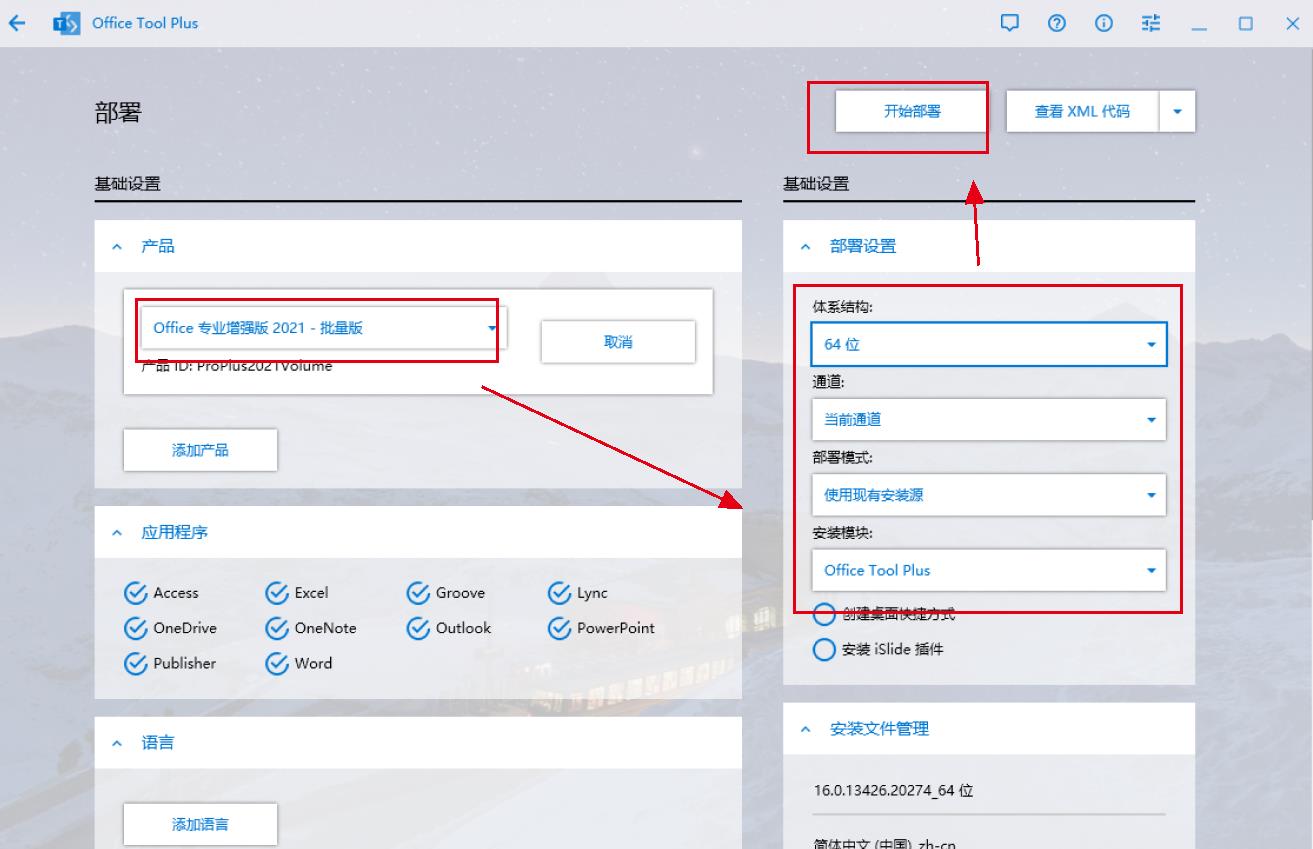
Task: Click the 产品 ID ProPlus2021Volume text
Action: click(237, 366)
